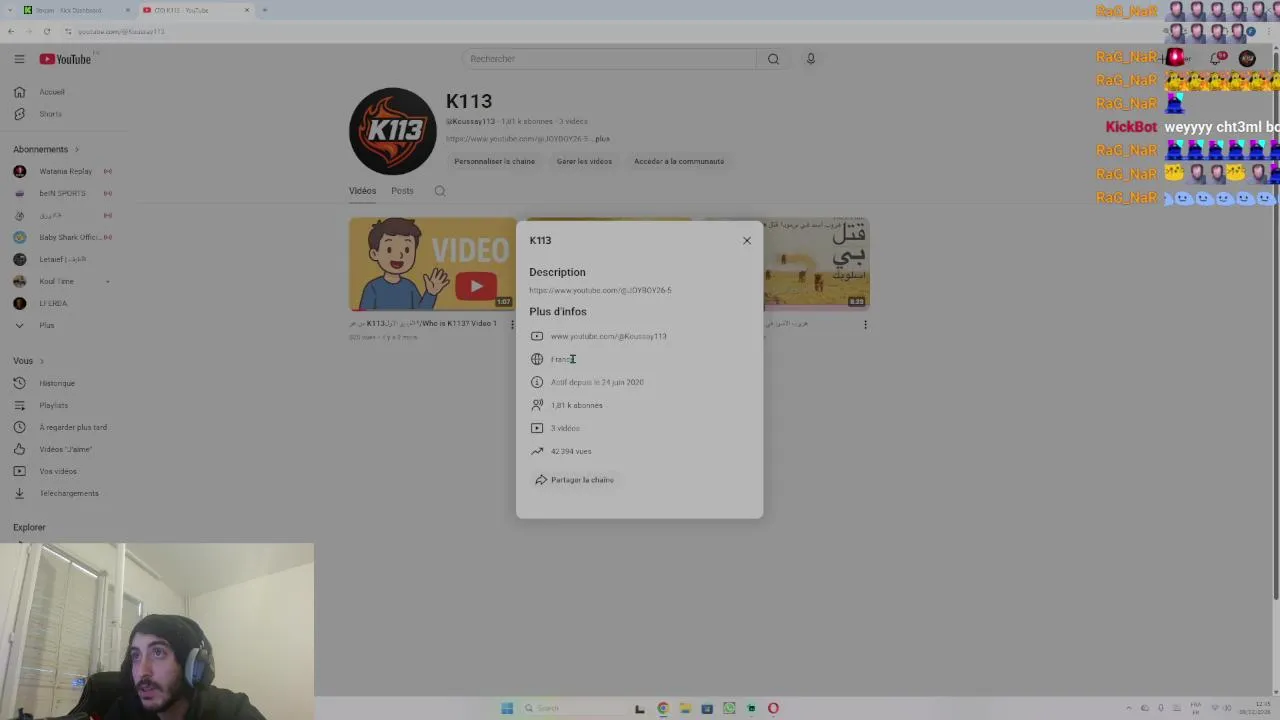1280x720 pixels.
Task: Click the subscribers icon next to 1,81 k abonnés
Action: click(x=537, y=405)
